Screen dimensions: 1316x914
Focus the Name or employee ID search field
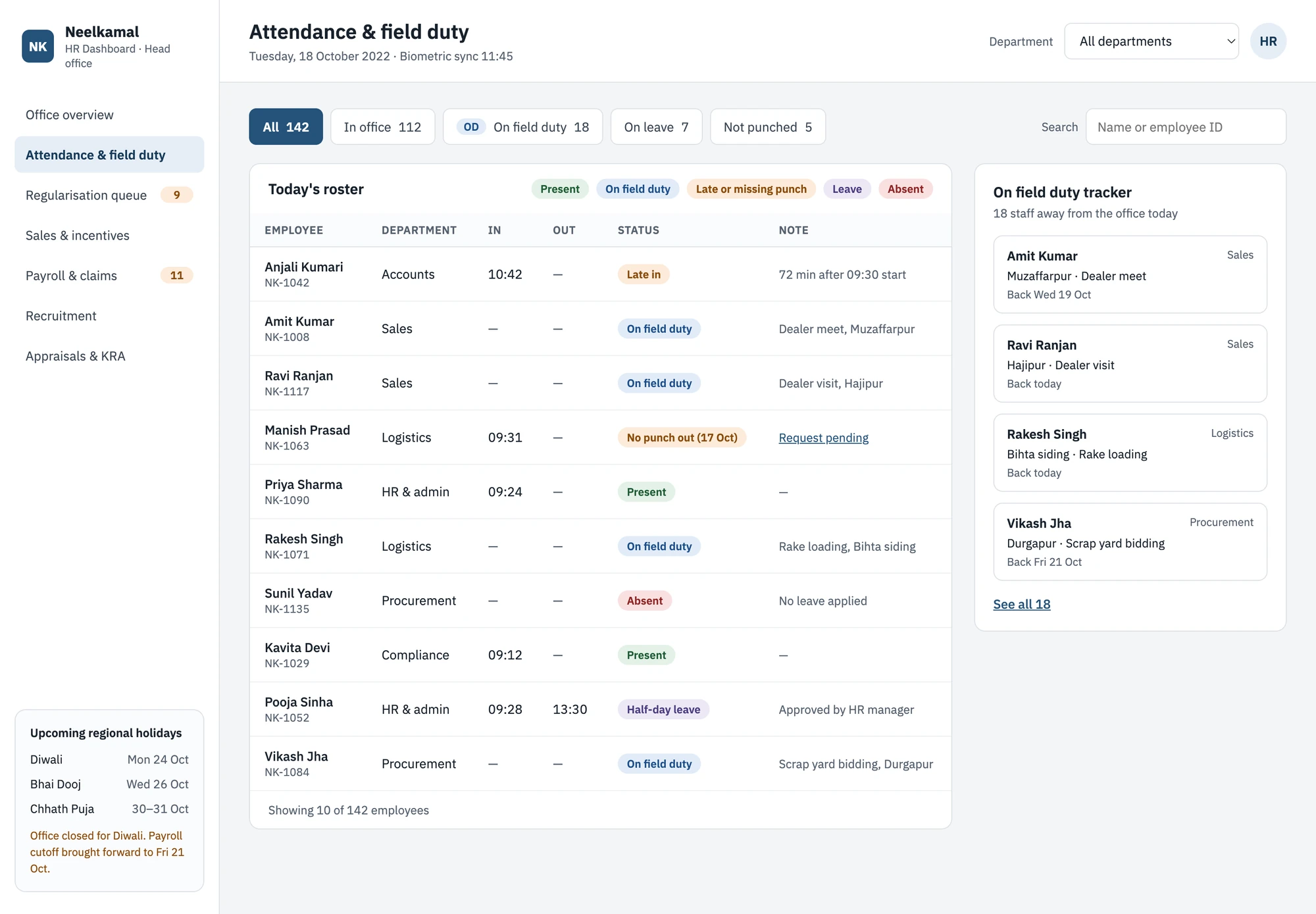[x=1186, y=127]
